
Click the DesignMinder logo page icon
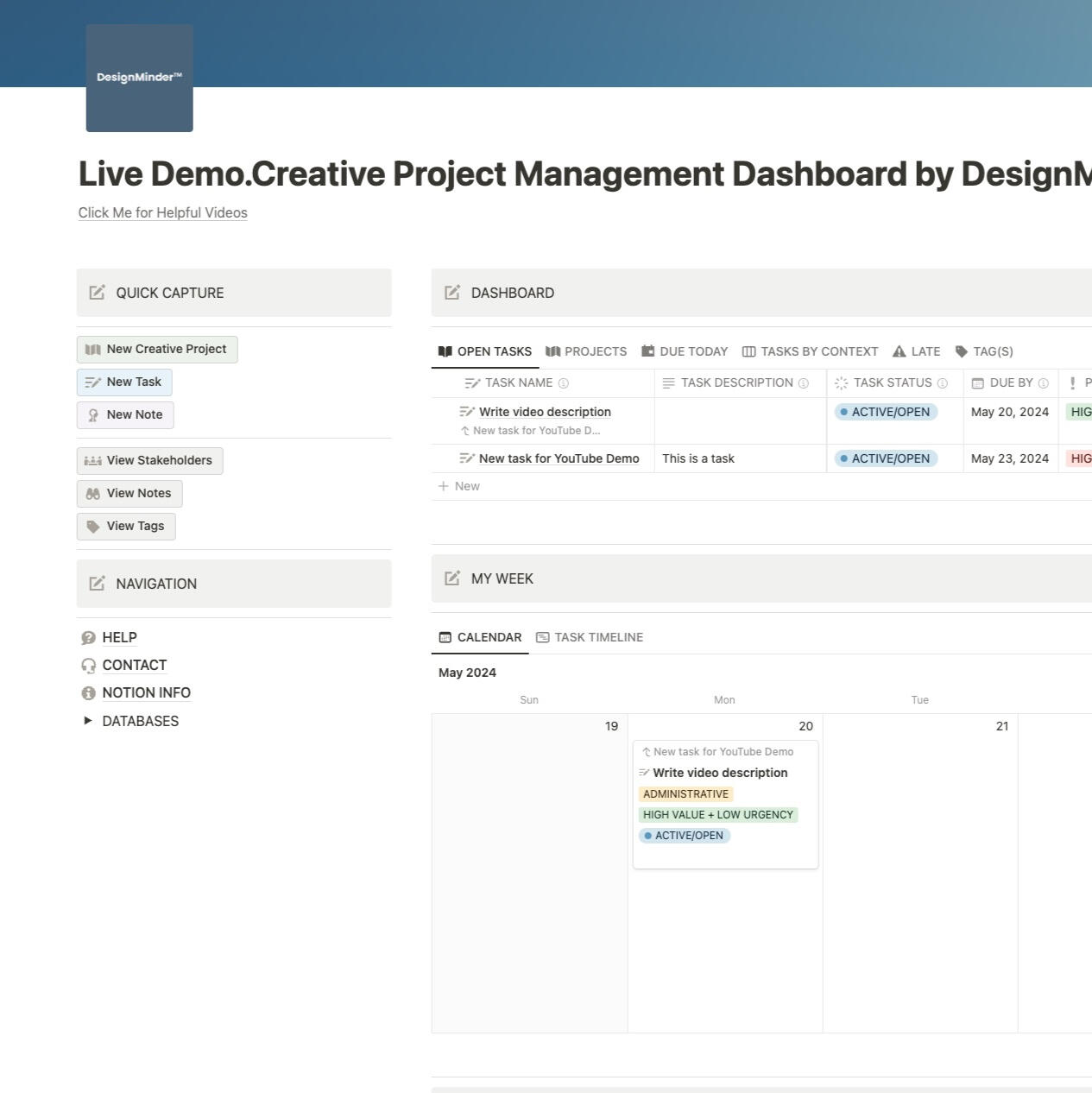[x=139, y=79]
